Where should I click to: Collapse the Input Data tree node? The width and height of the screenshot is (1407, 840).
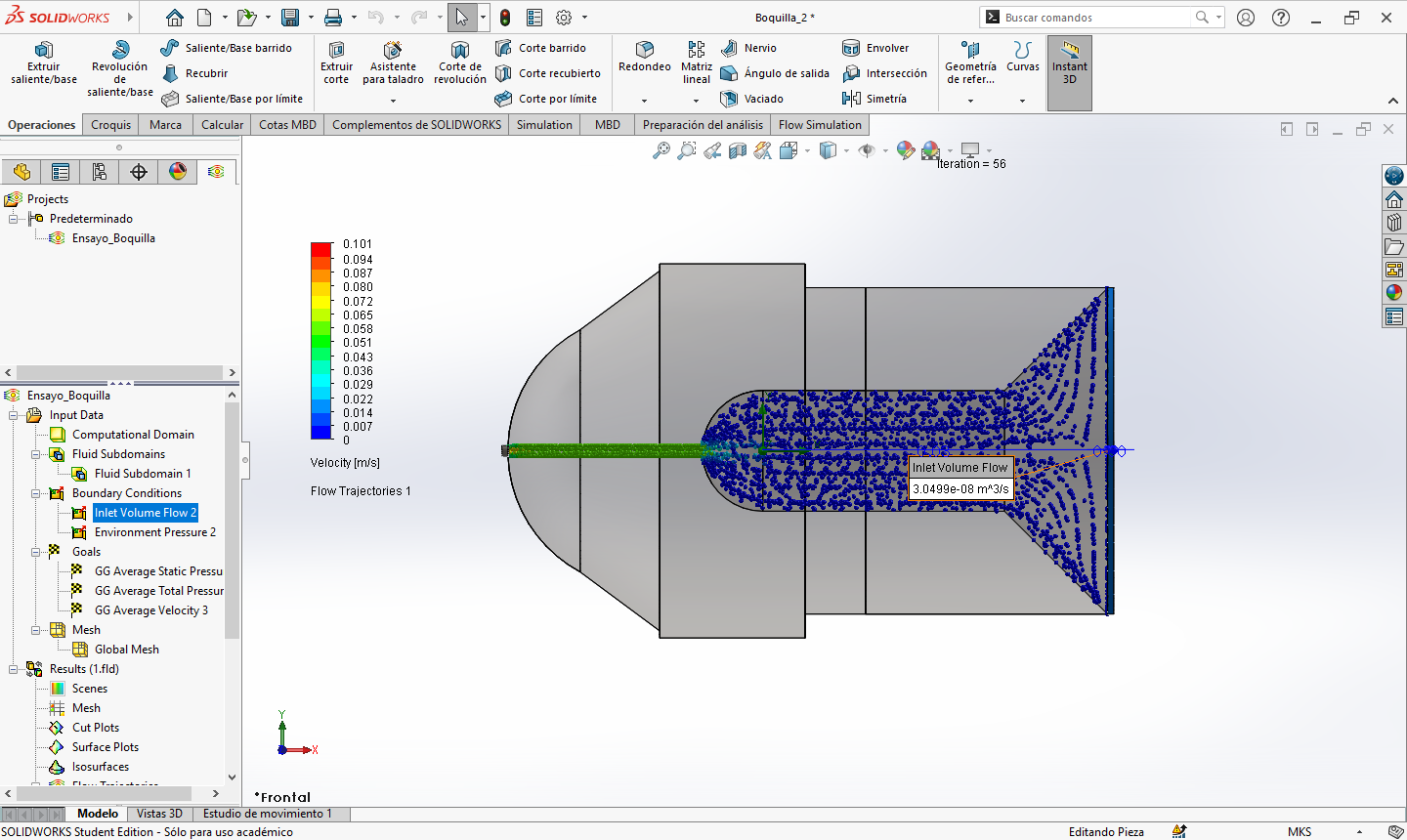pos(14,415)
